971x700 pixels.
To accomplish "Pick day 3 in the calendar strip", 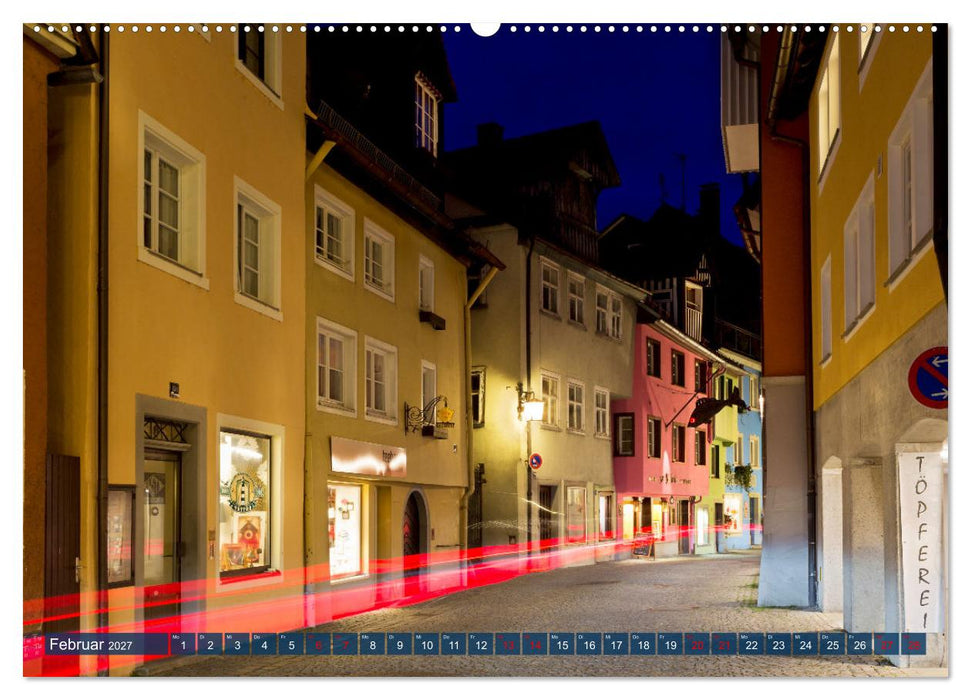I will 237,644.
